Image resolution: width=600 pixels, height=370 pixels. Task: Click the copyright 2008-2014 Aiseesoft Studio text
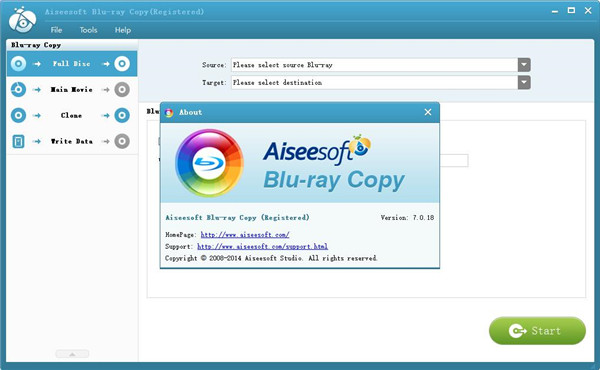pyautogui.click(x=271, y=258)
